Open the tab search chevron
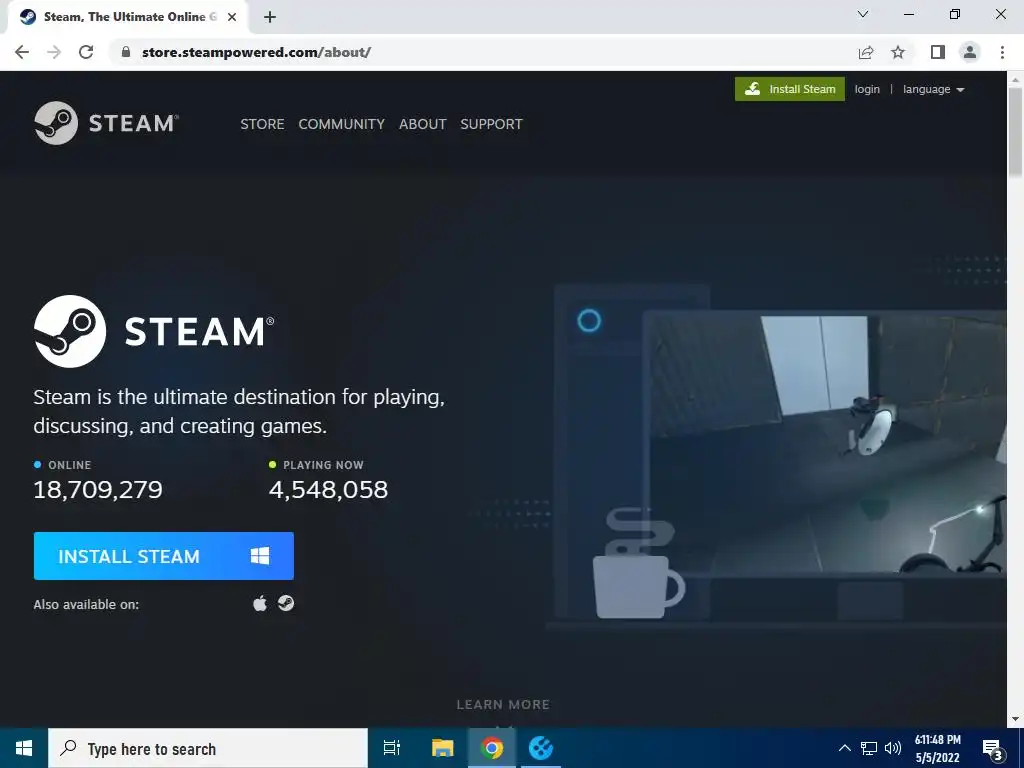The width and height of the screenshot is (1024, 768). (x=863, y=14)
